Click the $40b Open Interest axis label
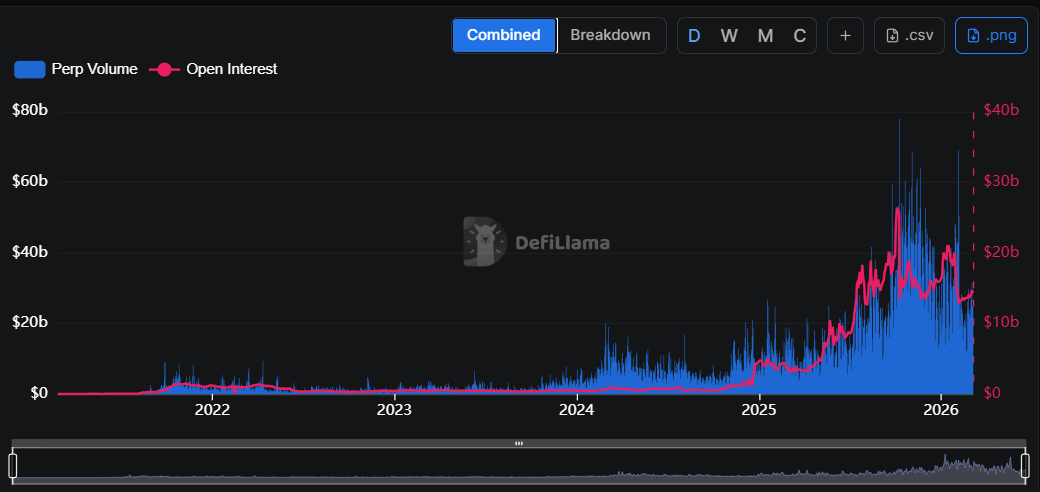 pyautogui.click(x=1001, y=110)
